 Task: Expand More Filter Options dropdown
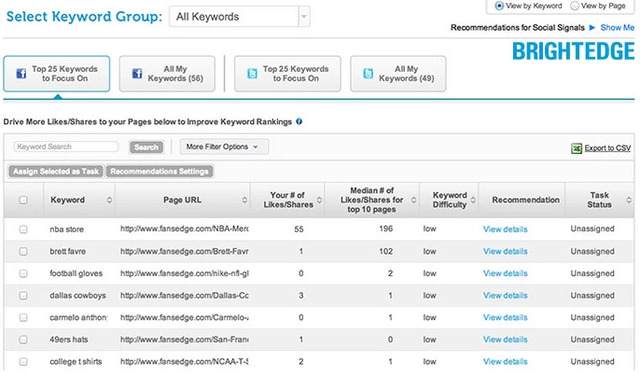[x=224, y=147]
